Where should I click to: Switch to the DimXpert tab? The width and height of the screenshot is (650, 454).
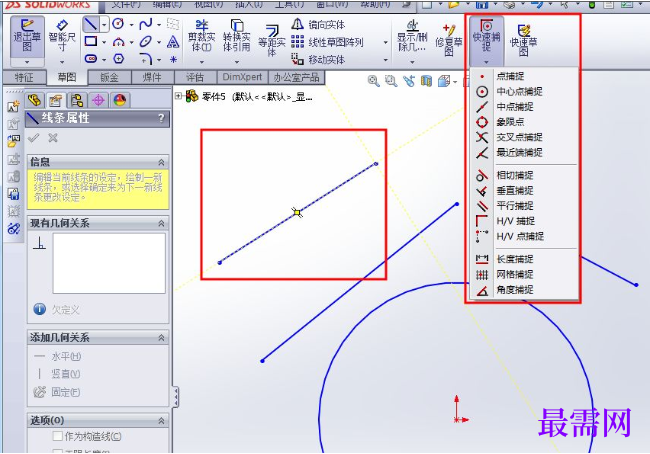coord(243,78)
